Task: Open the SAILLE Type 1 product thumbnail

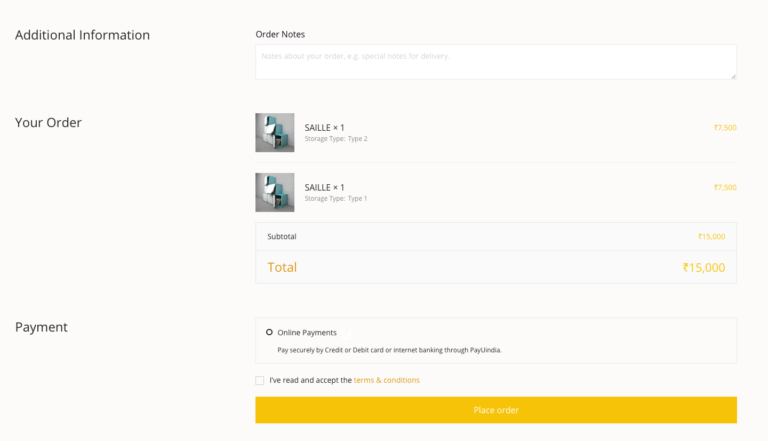Action: [275, 192]
